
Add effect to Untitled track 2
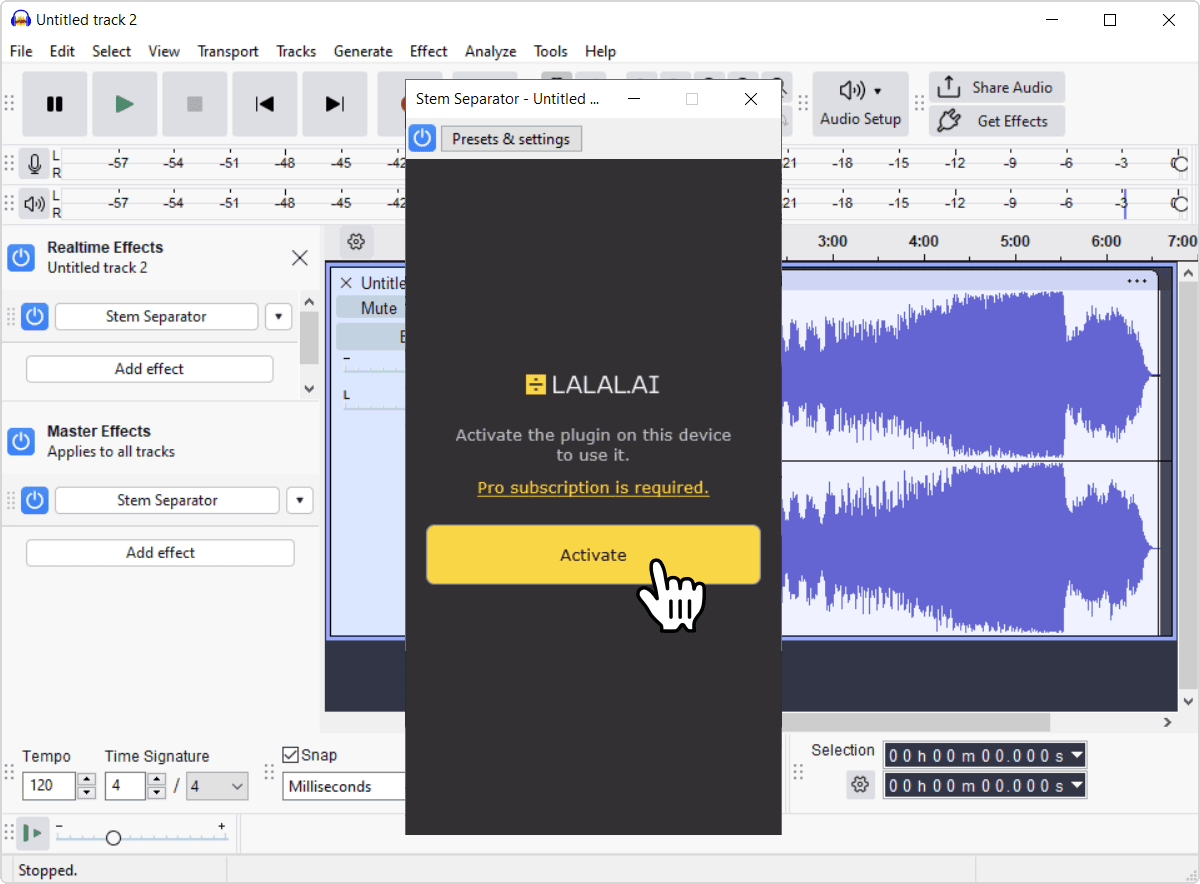point(149,369)
